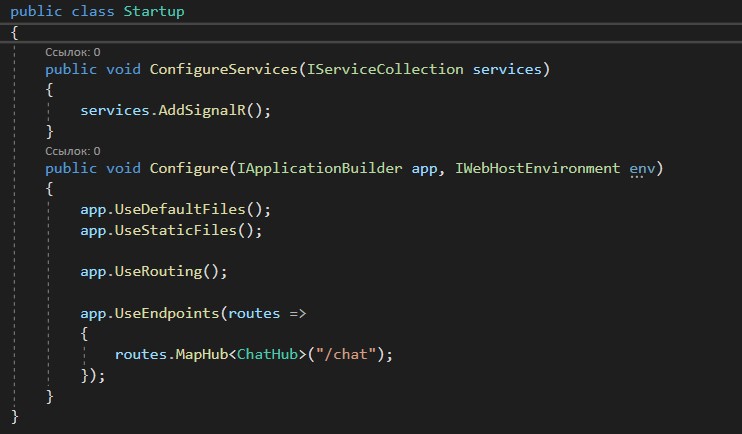Click the "Ссылок: 0" CodeLens above ConfigureServices
742x434 pixels.
[72, 52]
